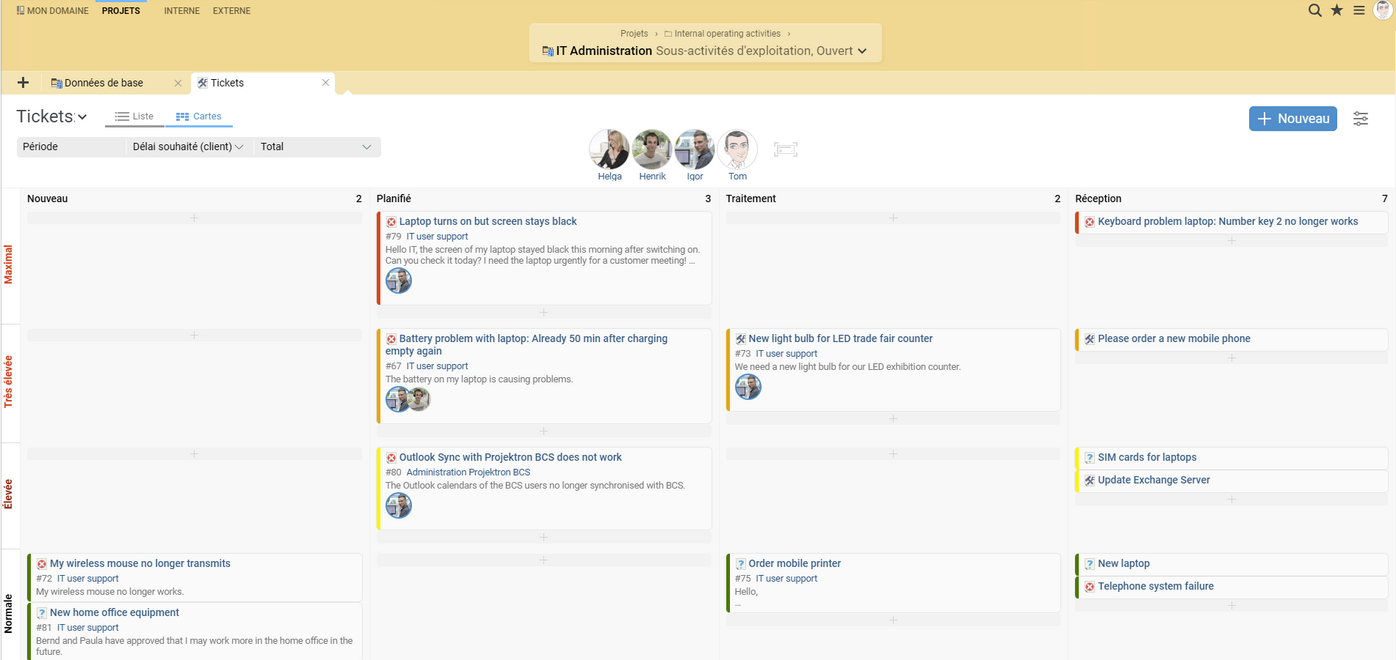The image size is (1396, 660).
Task: Add ticket in Réception Maximal cell
Action: click(1231, 241)
